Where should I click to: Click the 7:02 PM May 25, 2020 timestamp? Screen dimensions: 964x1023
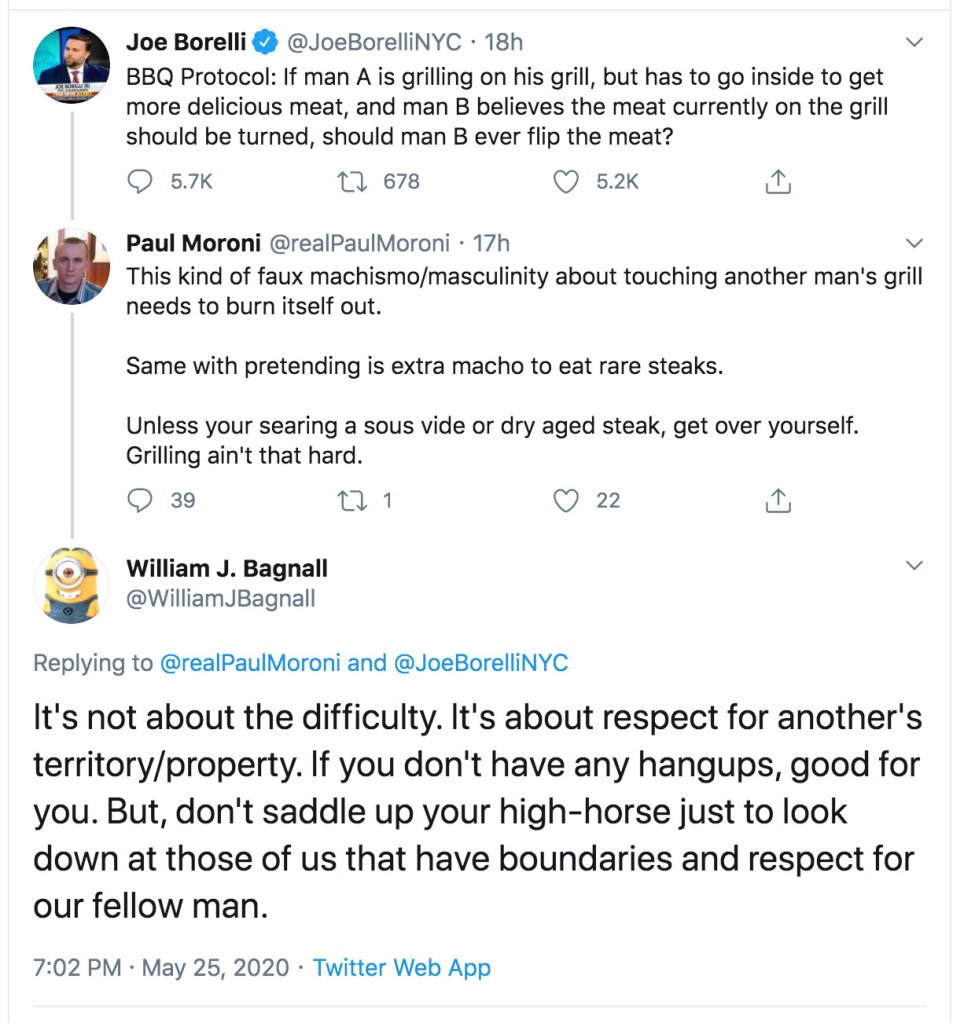click(162, 968)
